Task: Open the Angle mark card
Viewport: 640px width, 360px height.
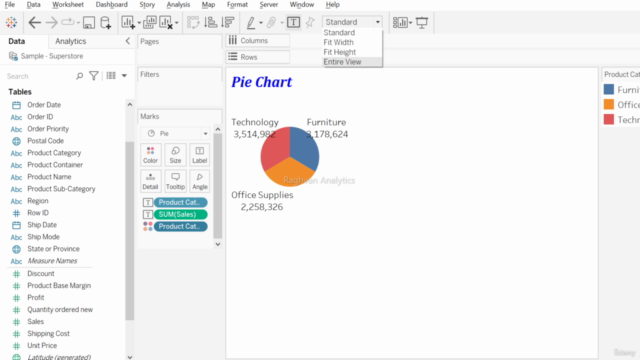Action: [200, 181]
